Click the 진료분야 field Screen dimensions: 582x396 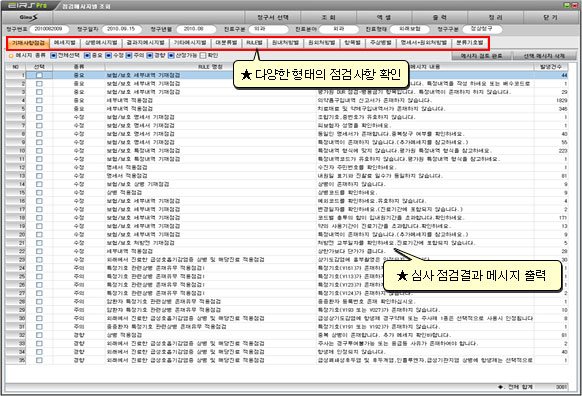pos(339,29)
